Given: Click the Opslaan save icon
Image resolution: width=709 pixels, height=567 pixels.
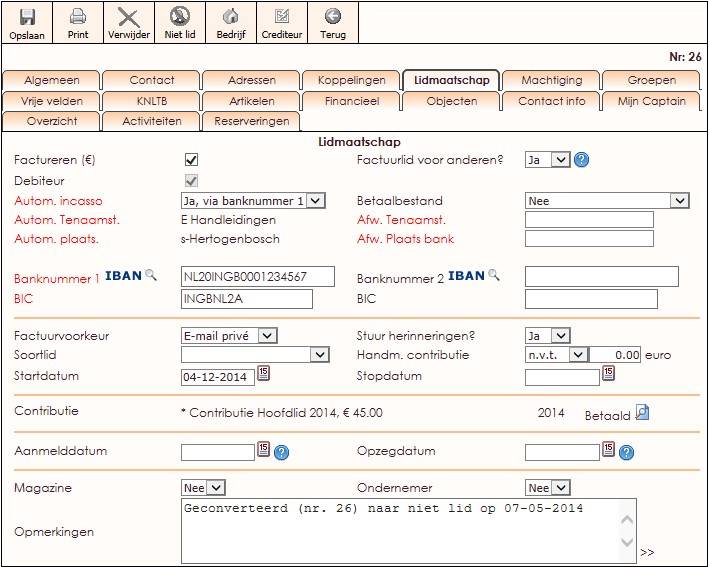Looking at the screenshot, I should pos(27,18).
